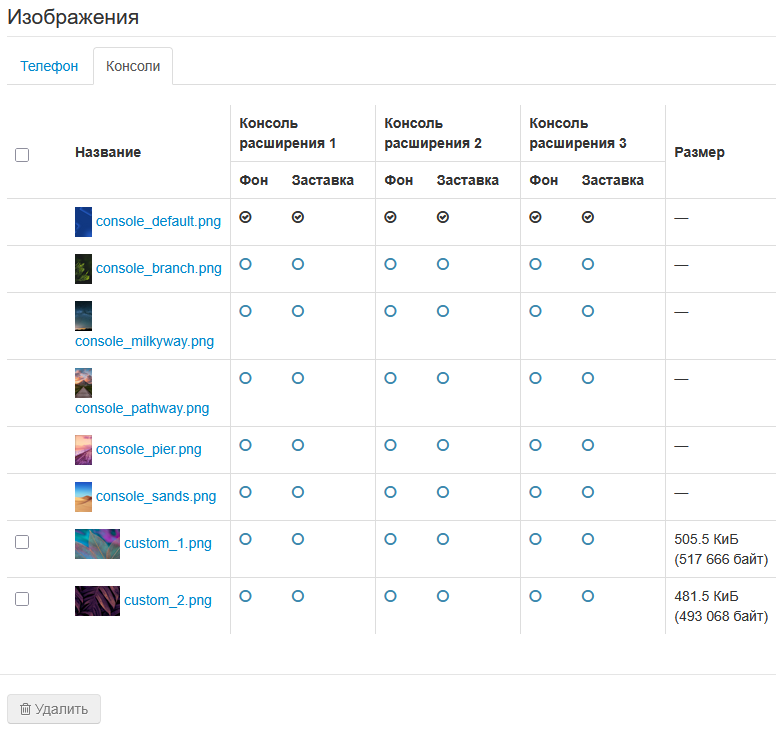Image resolution: width=781 pixels, height=732 pixels.
Task: Click the console_sands.png thumbnail image
Action: pyautogui.click(x=83, y=497)
